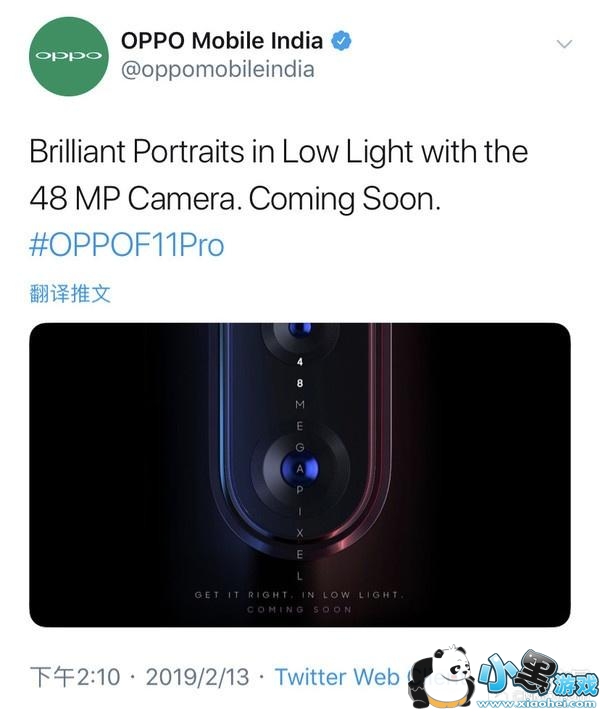Screen dimensions: 600x712
Task: Open the tweet options chevron menu
Action: (564, 45)
